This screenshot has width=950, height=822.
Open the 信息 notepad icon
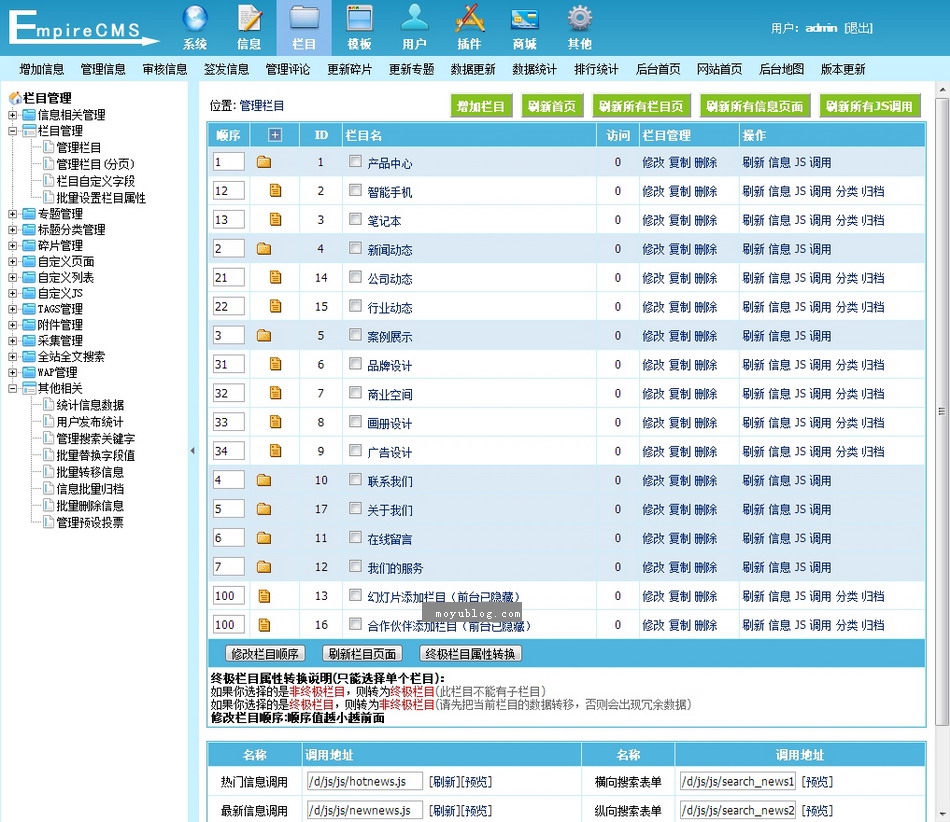point(249,18)
